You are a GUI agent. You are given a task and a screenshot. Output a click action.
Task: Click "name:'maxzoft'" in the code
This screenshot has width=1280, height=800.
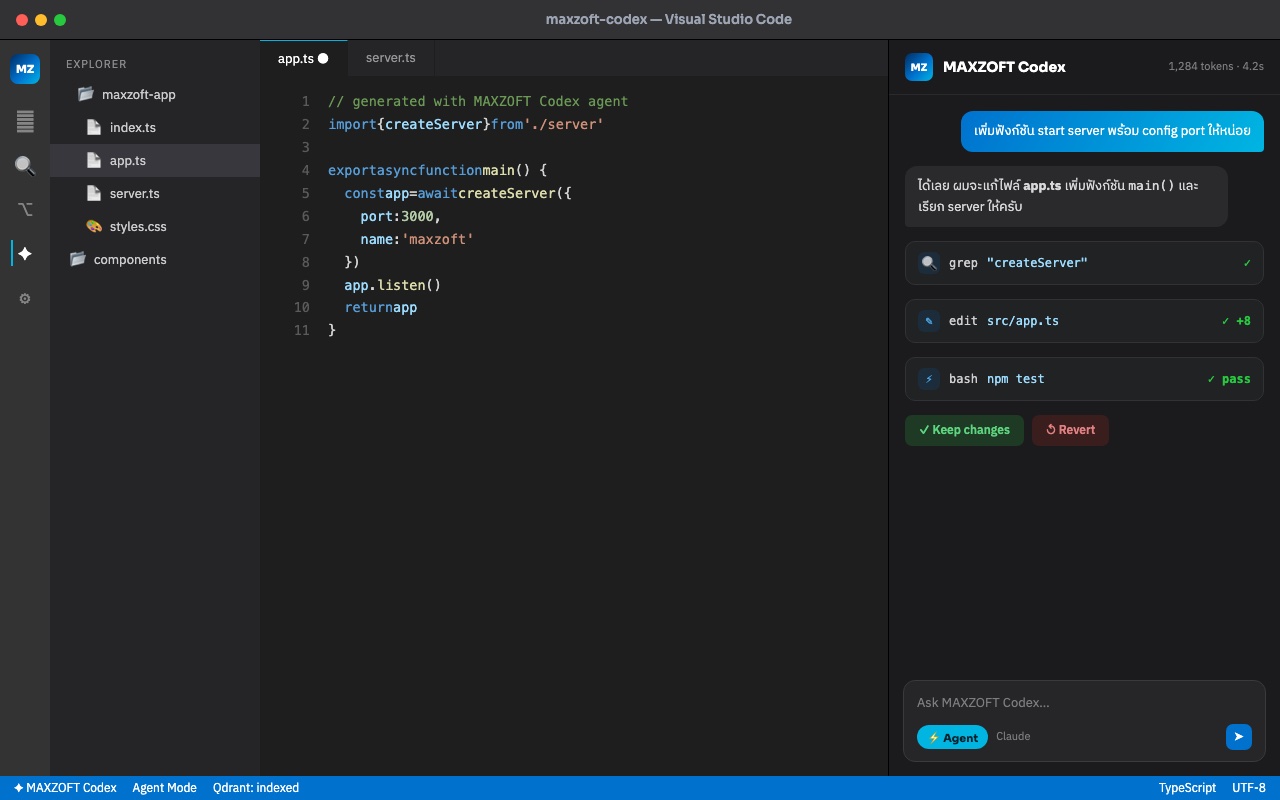pyautogui.click(x=417, y=239)
